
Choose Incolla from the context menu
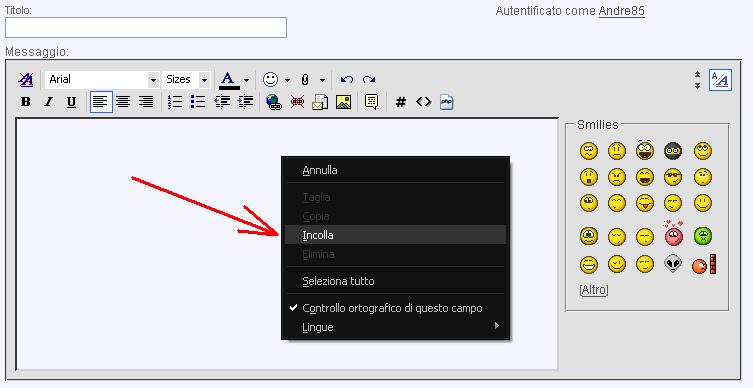[395, 235]
